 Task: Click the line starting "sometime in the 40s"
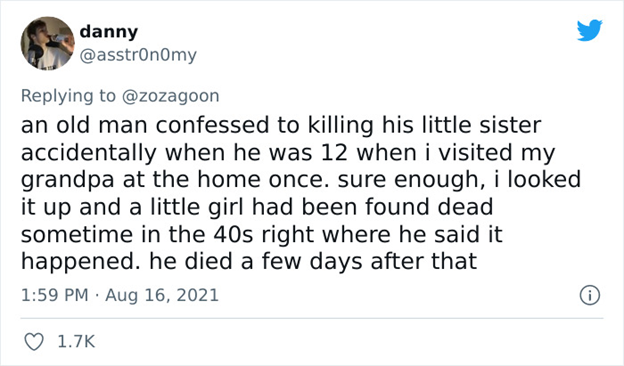point(261,234)
